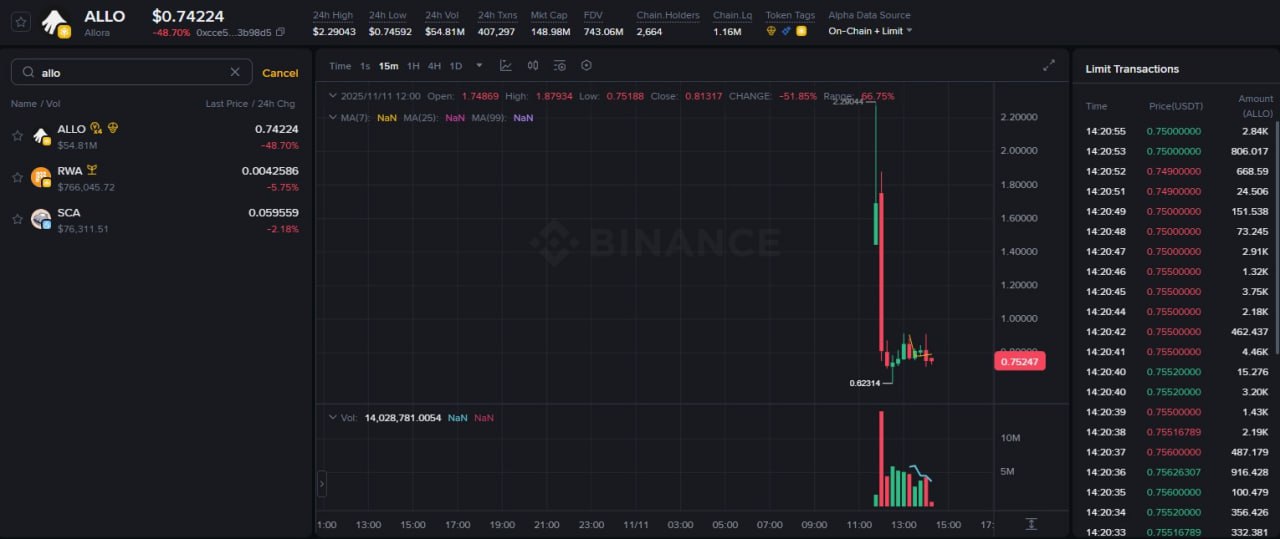This screenshot has width=1280, height=539.
Task: Switch chart to 1s interval
Action: click(365, 66)
